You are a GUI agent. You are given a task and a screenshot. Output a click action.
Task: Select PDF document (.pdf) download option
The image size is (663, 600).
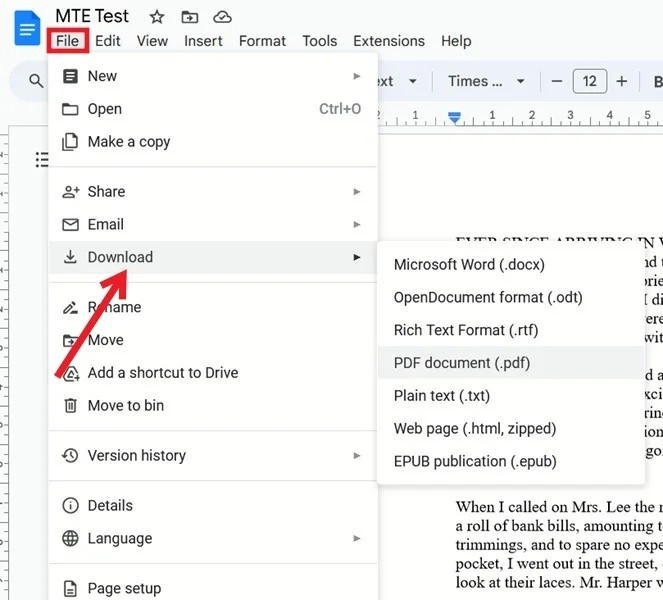pyautogui.click(x=461, y=363)
